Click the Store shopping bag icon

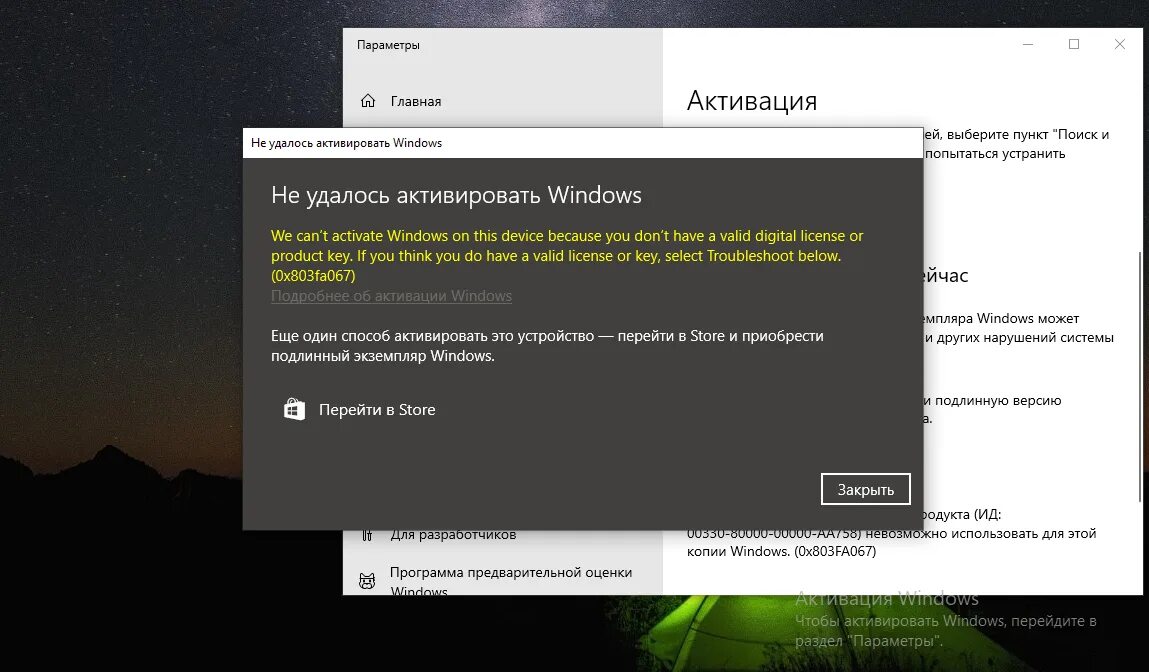click(294, 409)
